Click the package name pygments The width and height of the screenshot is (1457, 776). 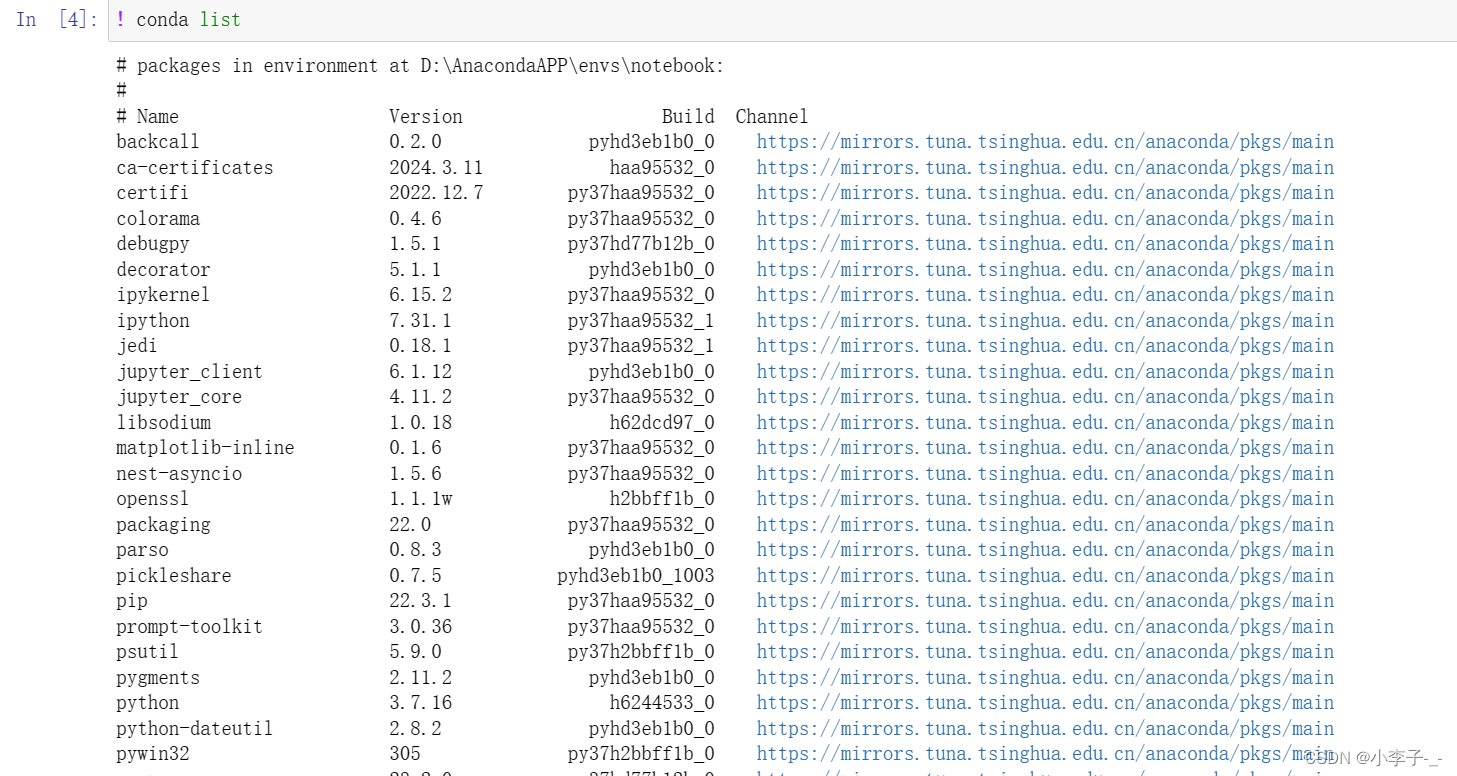click(158, 678)
